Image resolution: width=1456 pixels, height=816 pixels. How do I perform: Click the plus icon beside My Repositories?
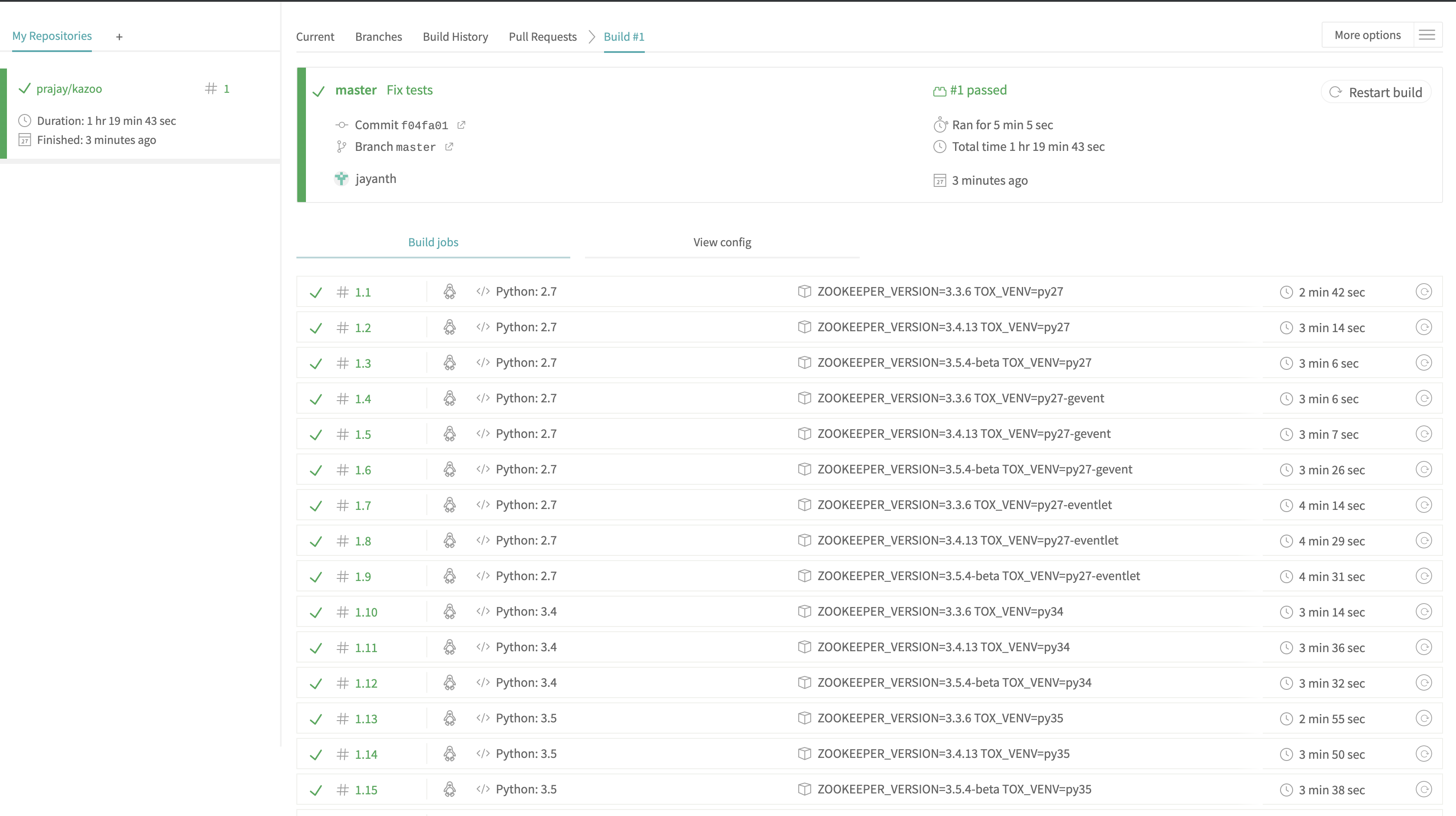[x=119, y=37]
